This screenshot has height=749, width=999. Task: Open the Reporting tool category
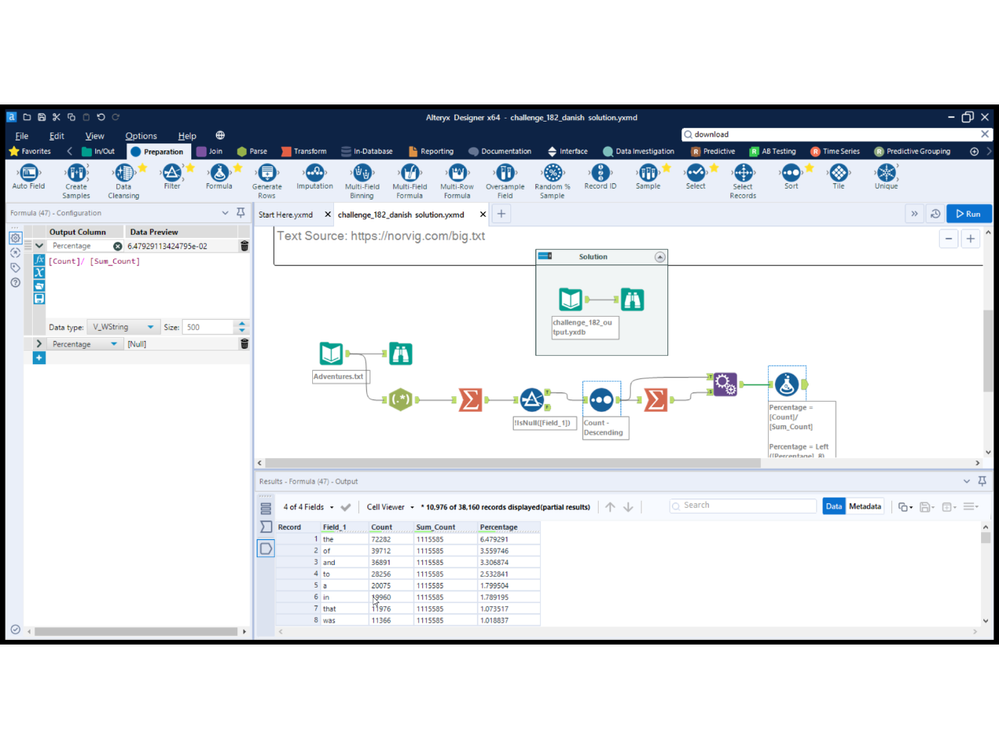pyautogui.click(x=431, y=152)
